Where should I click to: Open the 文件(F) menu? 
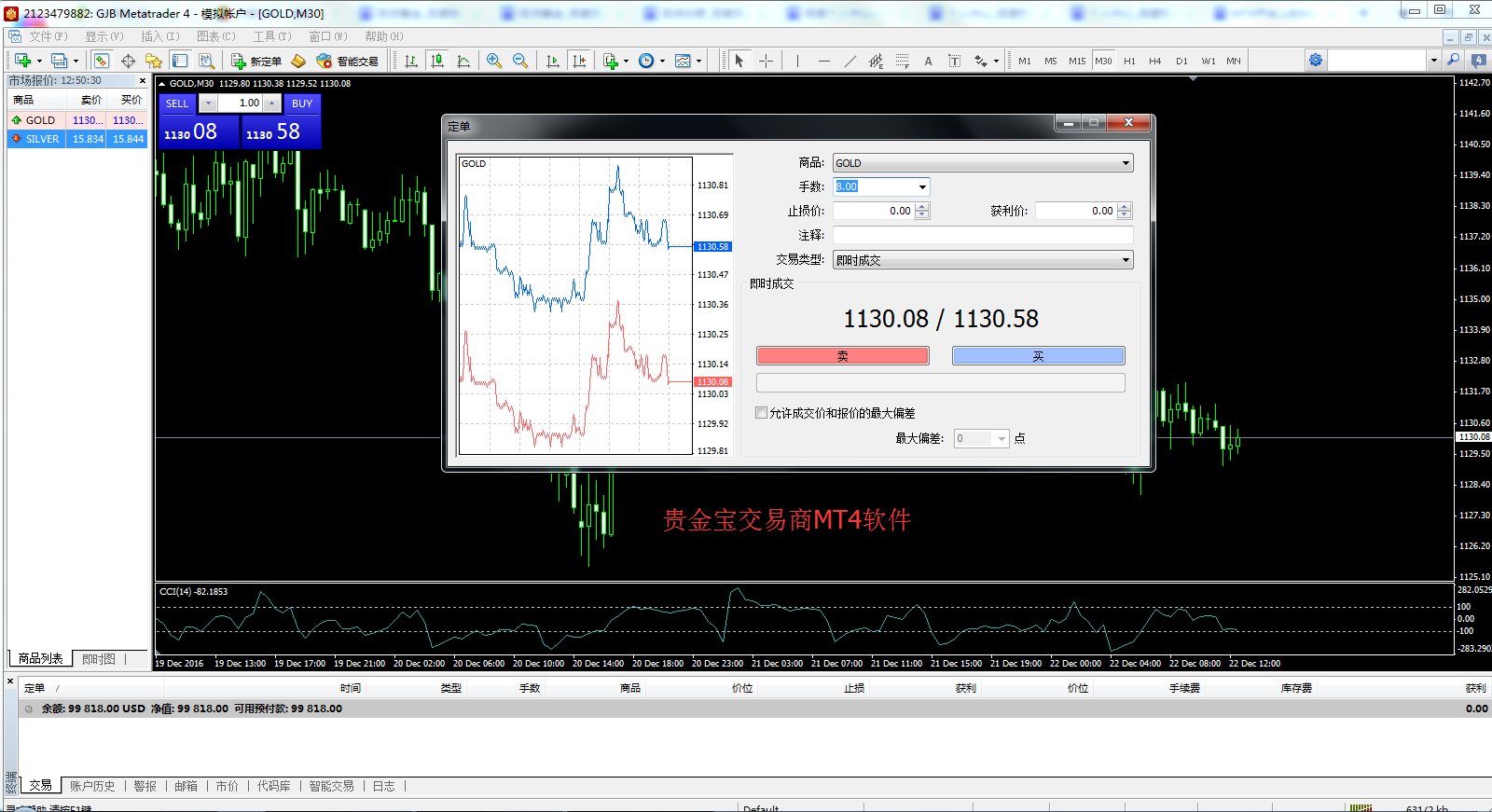pos(48,36)
